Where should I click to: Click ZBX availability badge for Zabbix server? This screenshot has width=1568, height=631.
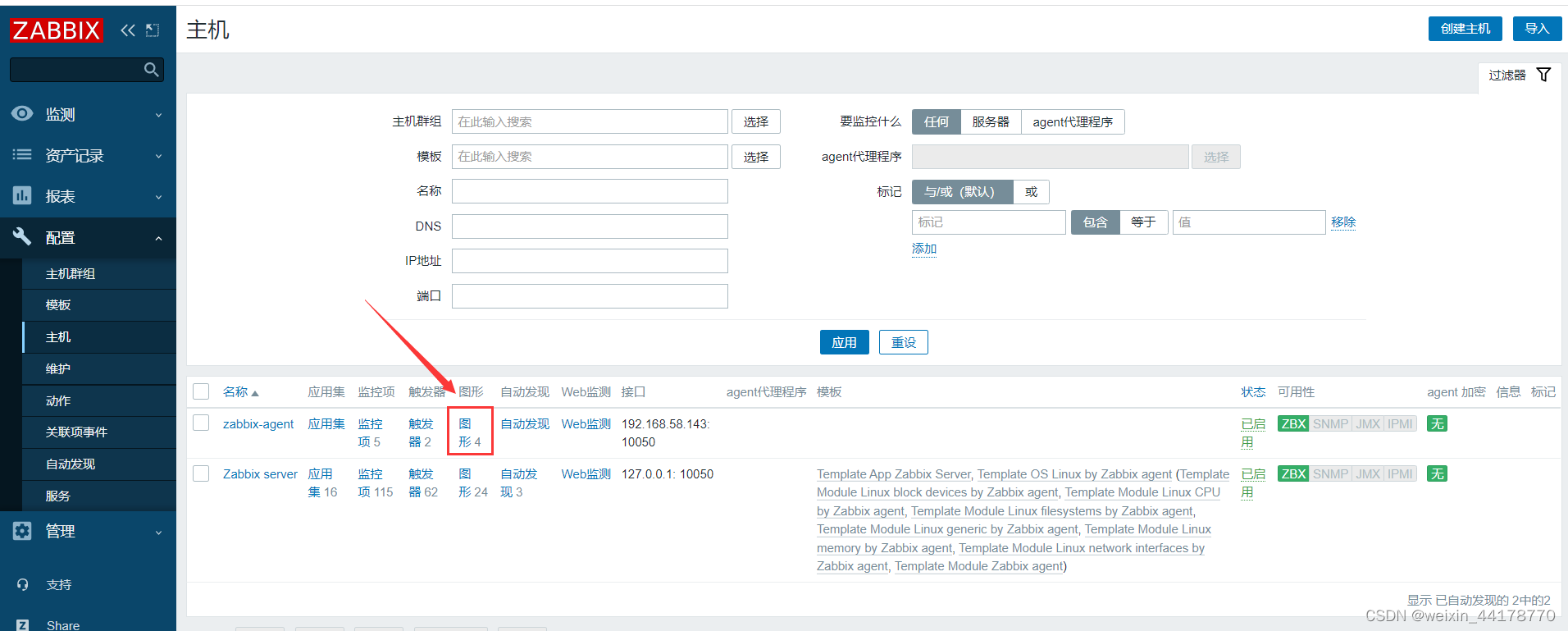click(x=1293, y=474)
